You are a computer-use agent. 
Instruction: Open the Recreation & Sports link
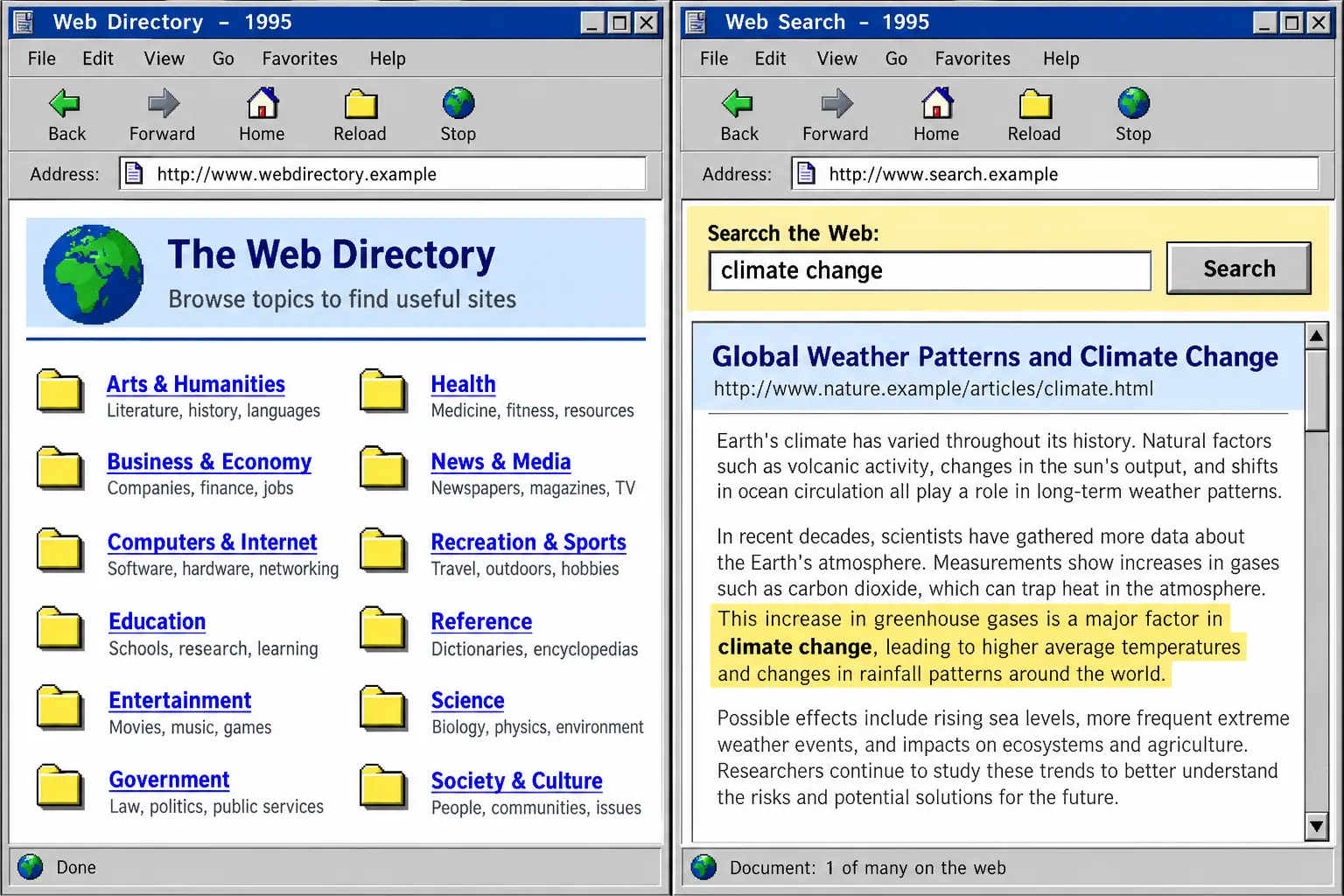(x=528, y=542)
